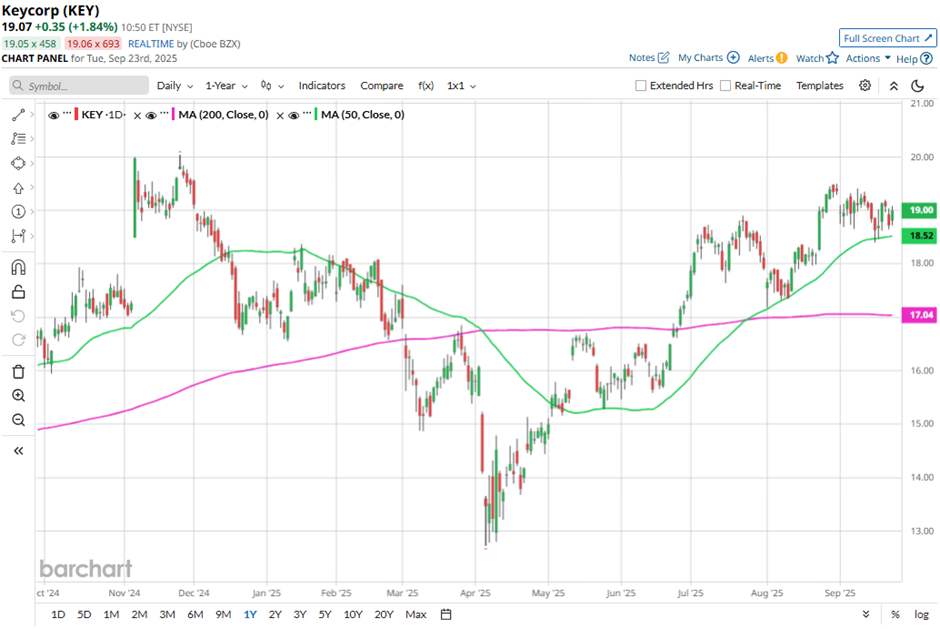Delete drawings with the trash icon
940x629 pixels.
(18, 371)
